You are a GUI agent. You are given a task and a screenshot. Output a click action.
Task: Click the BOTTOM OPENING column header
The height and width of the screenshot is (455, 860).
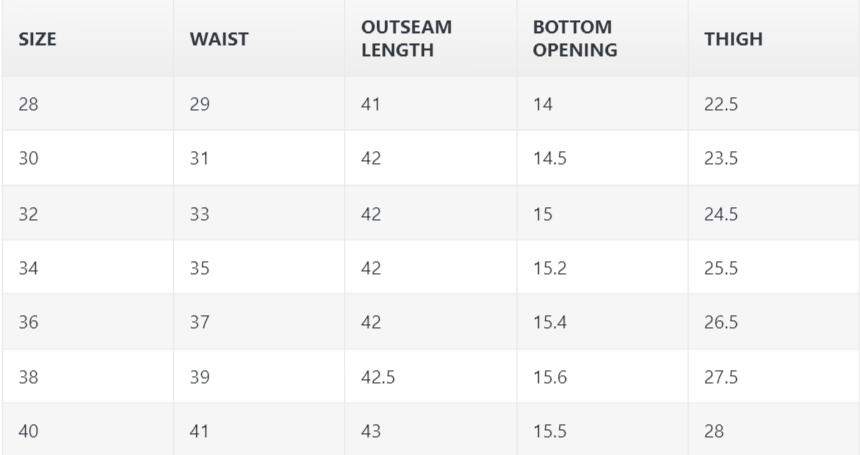[x=574, y=39]
